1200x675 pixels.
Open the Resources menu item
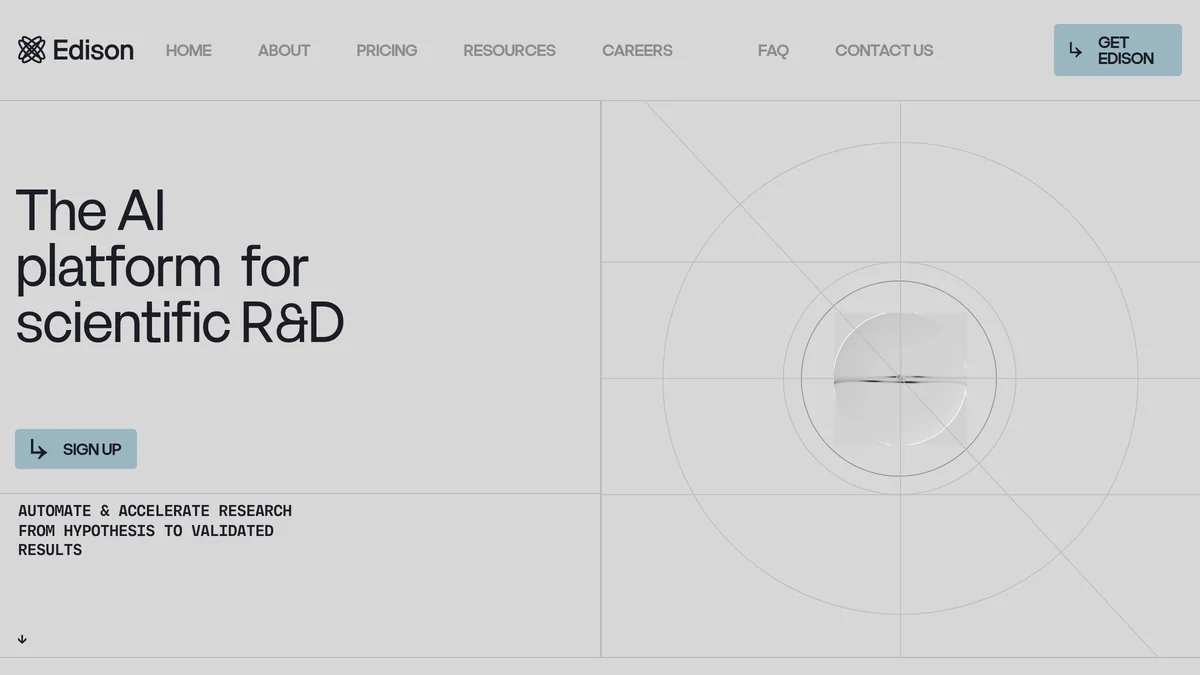pyautogui.click(x=509, y=50)
